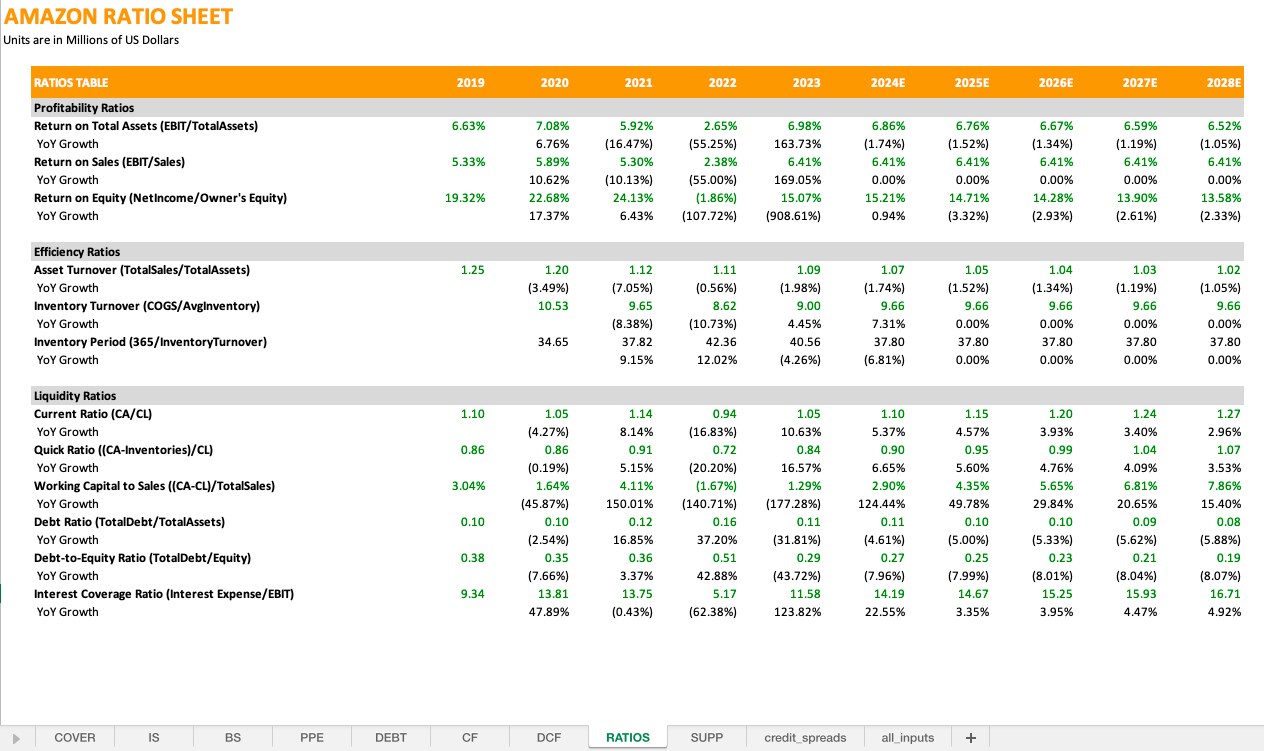The image size is (1264, 751).
Task: Click the Asset Turnover row label
Action: coord(142,270)
